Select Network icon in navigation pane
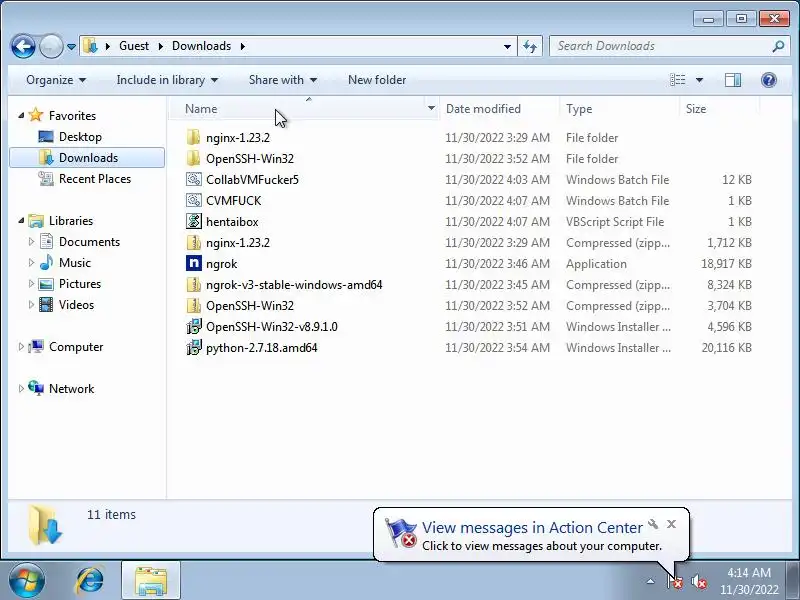 point(36,388)
